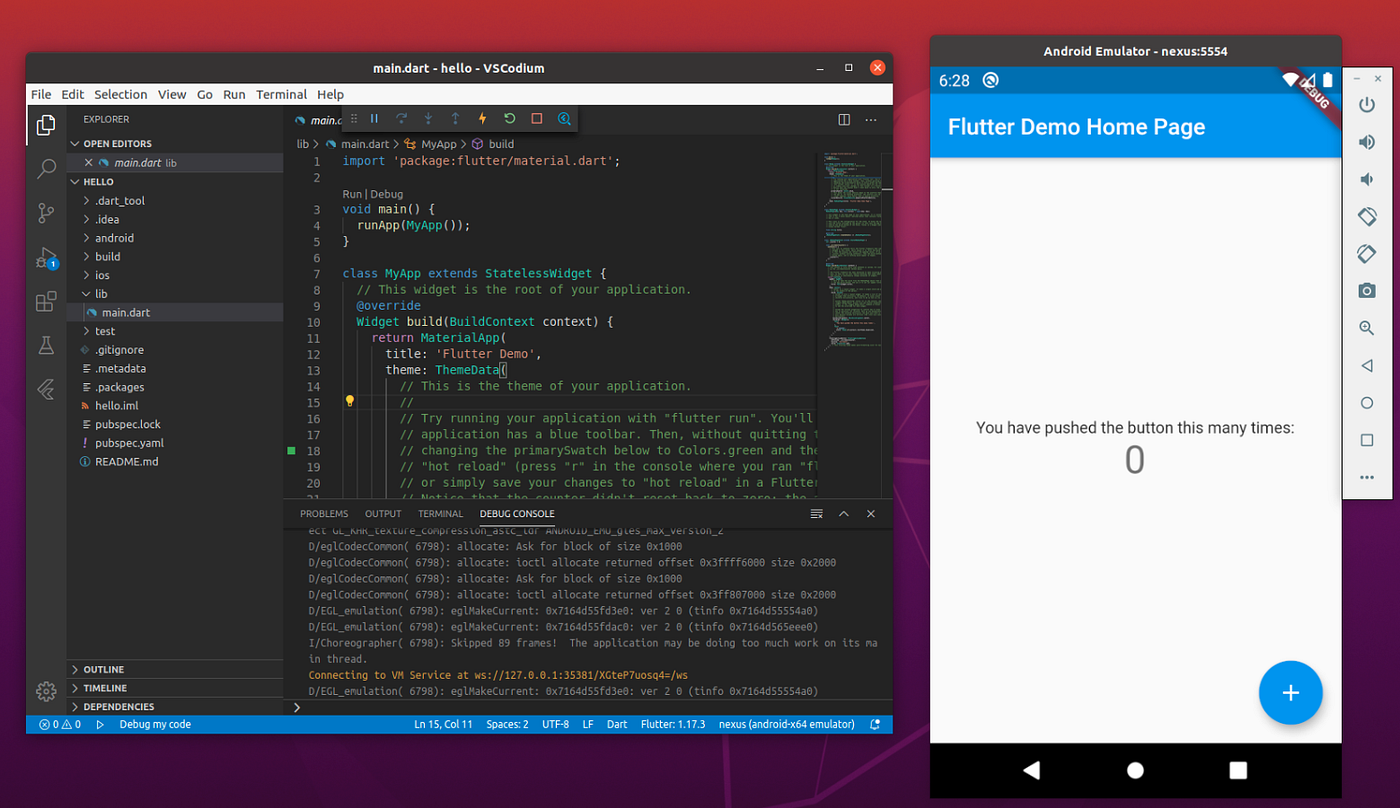Viewport: 1400px width, 808px height.
Task: Mute volume using emulator volume-down icon
Action: [1367, 178]
